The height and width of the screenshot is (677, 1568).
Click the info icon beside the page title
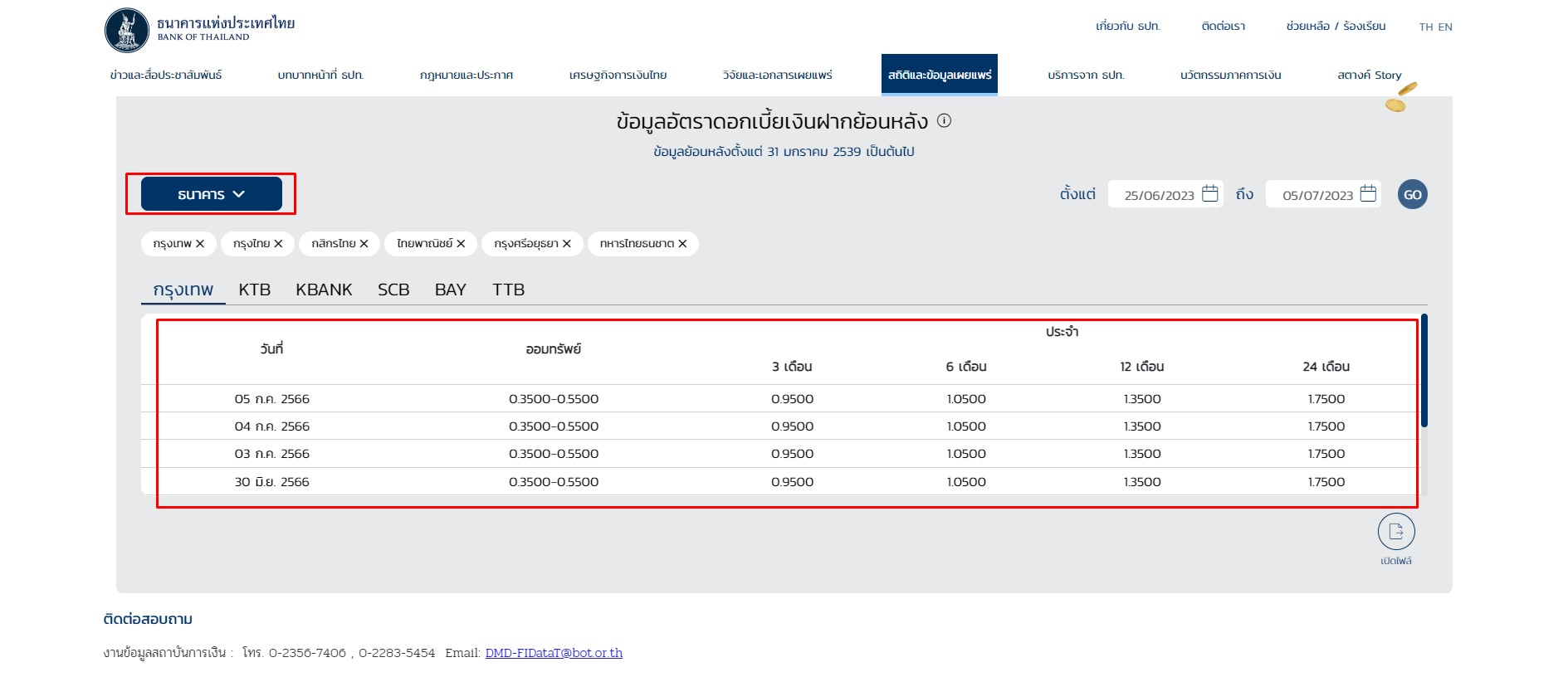pos(944,121)
